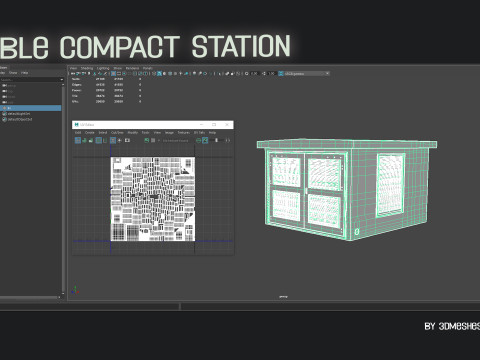Click the 2D pan/zoom icon
Screen dimensions: 480x360
100,73
